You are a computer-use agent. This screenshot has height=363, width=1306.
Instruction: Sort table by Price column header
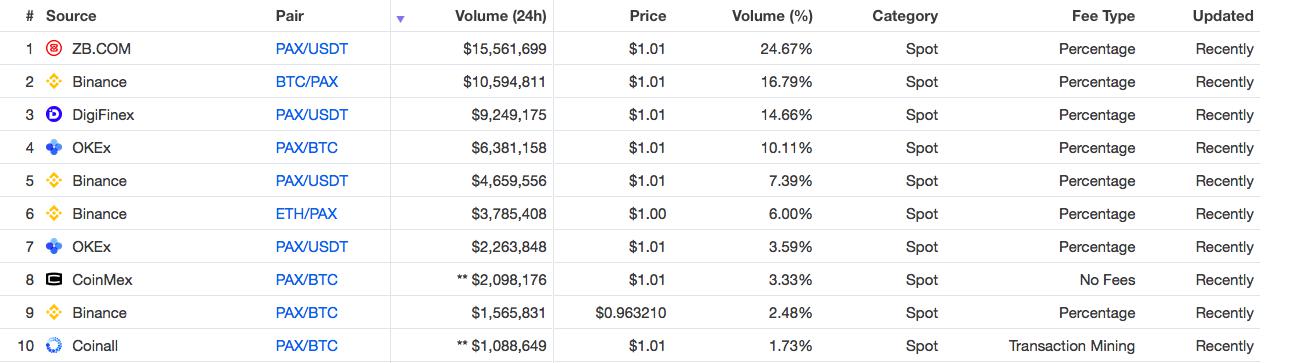coord(648,16)
